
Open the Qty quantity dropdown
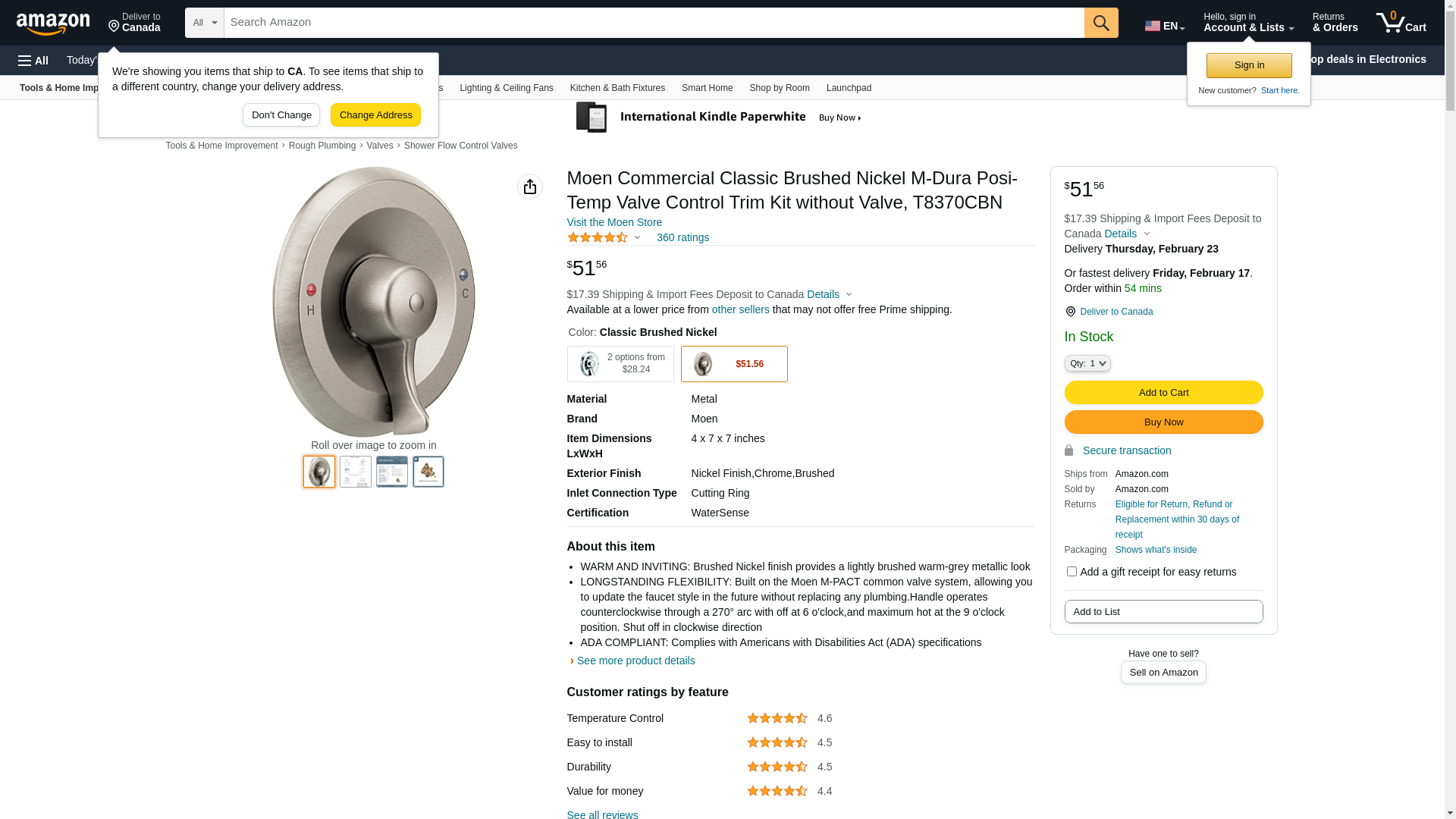pyautogui.click(x=1087, y=364)
